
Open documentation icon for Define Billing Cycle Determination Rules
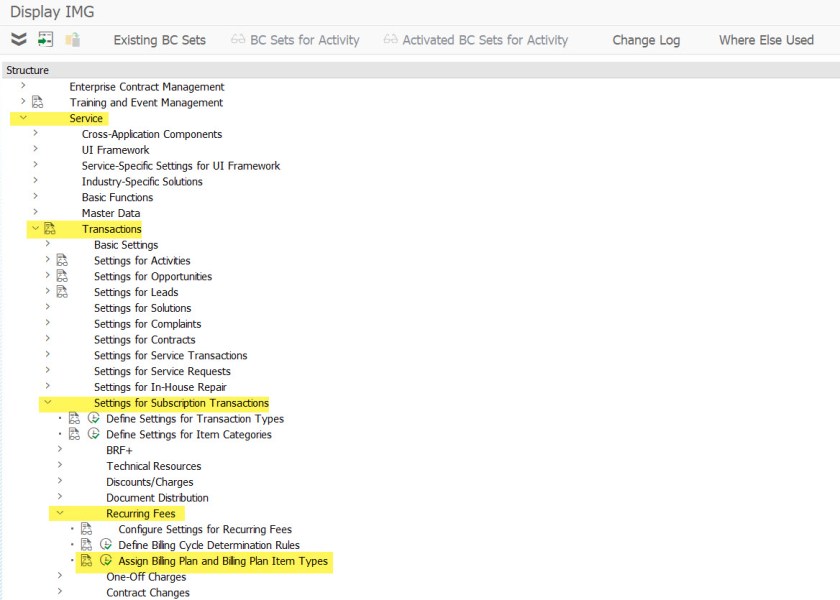(86, 545)
